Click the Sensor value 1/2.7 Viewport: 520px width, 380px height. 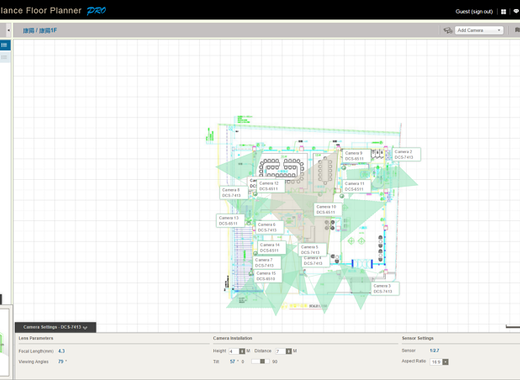pyautogui.click(x=434, y=350)
